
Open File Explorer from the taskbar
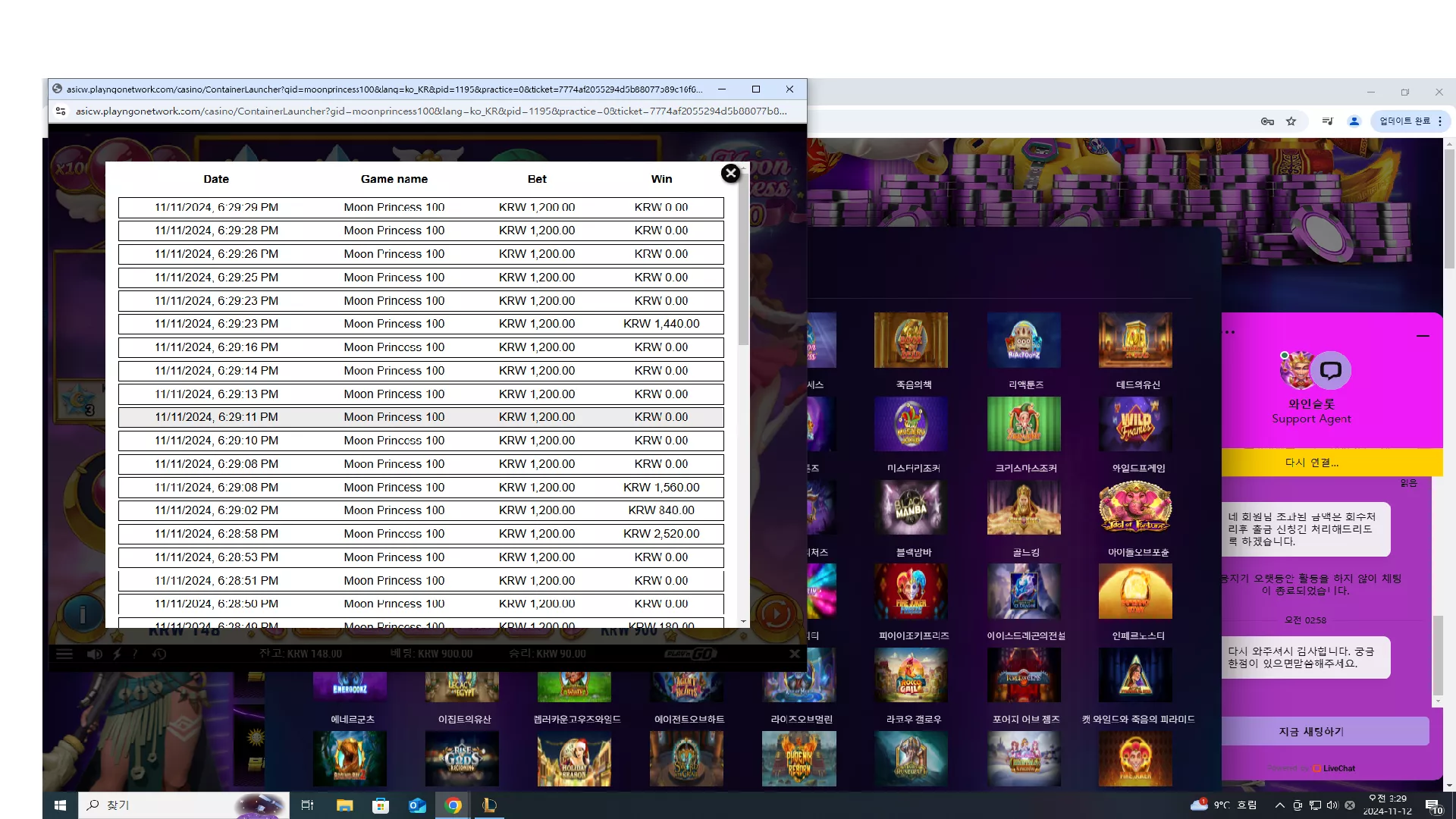click(344, 805)
